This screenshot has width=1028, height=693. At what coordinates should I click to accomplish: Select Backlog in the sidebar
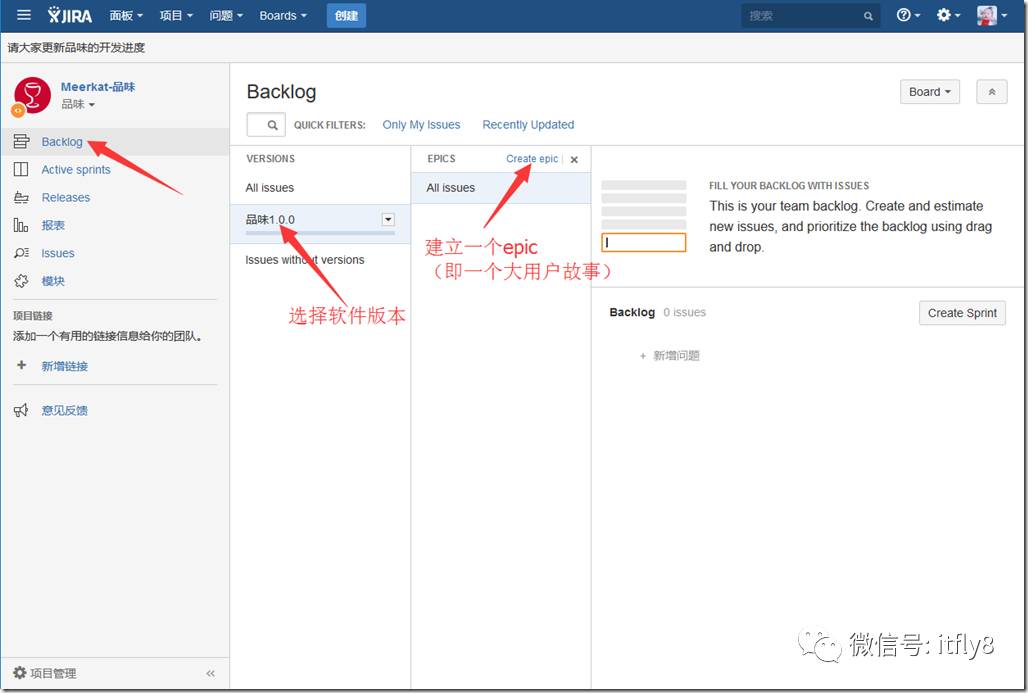[62, 142]
